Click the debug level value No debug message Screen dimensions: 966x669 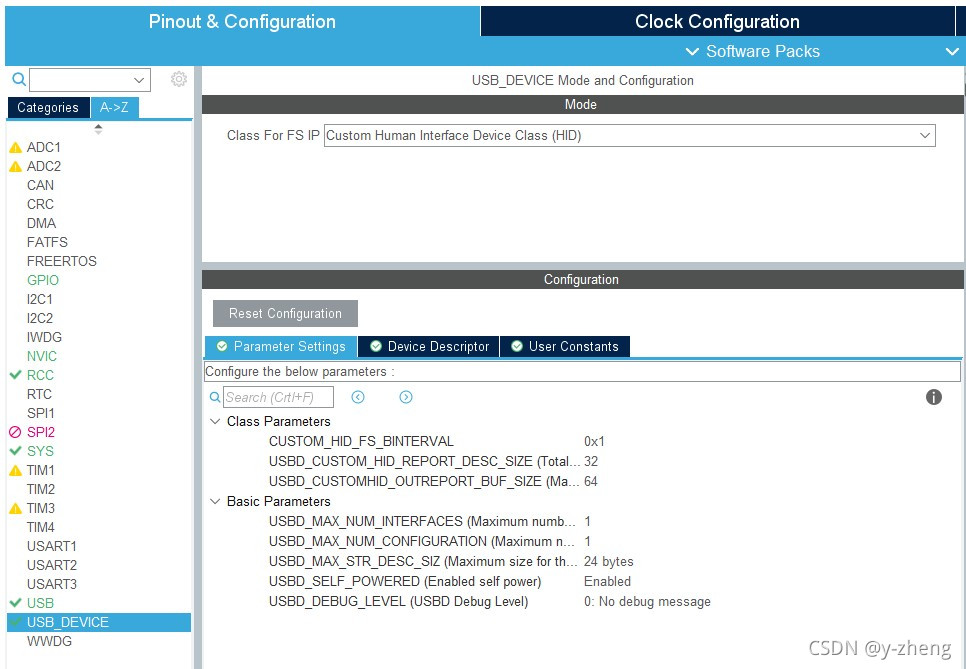click(647, 602)
